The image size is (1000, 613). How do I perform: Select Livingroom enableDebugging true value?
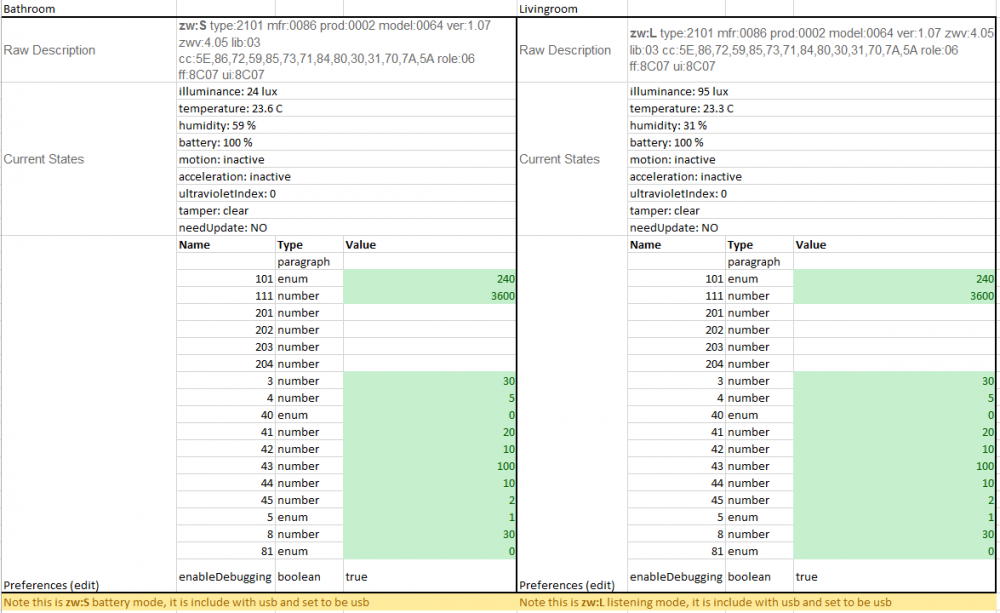[x=808, y=577]
